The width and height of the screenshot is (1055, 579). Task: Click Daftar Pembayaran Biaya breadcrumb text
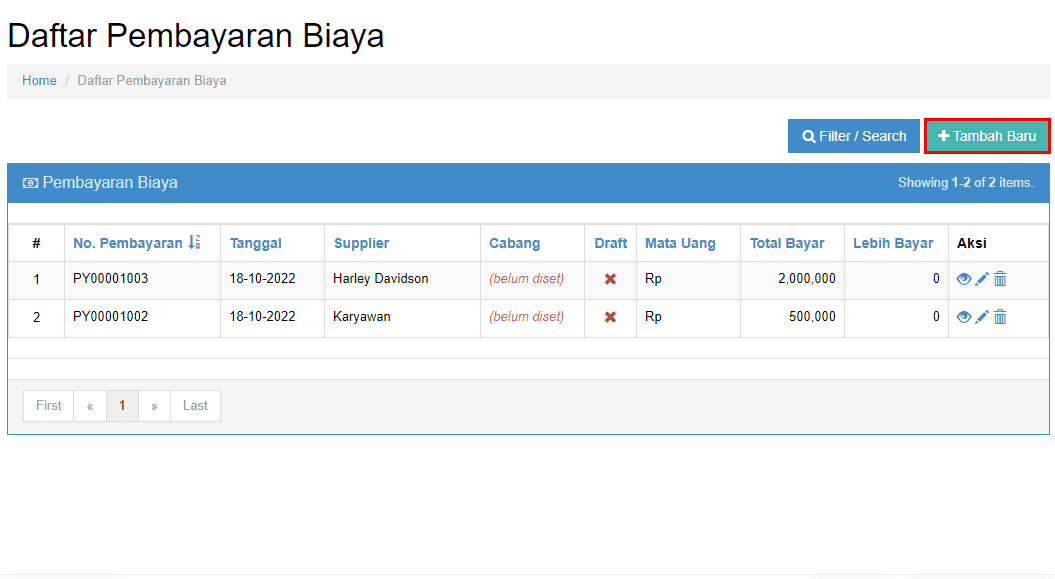(151, 81)
